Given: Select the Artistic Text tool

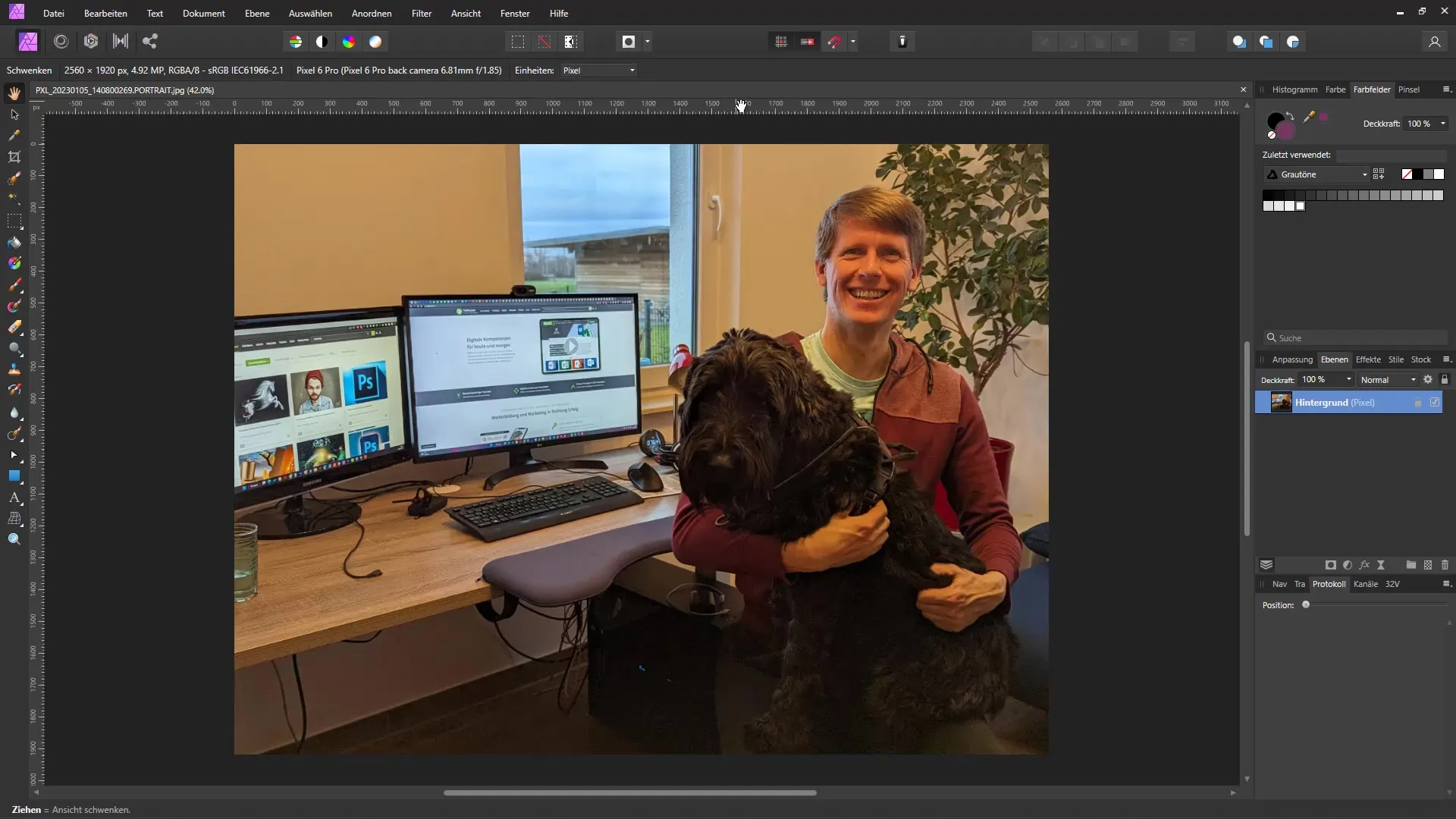Looking at the screenshot, I should pyautogui.click(x=14, y=497).
